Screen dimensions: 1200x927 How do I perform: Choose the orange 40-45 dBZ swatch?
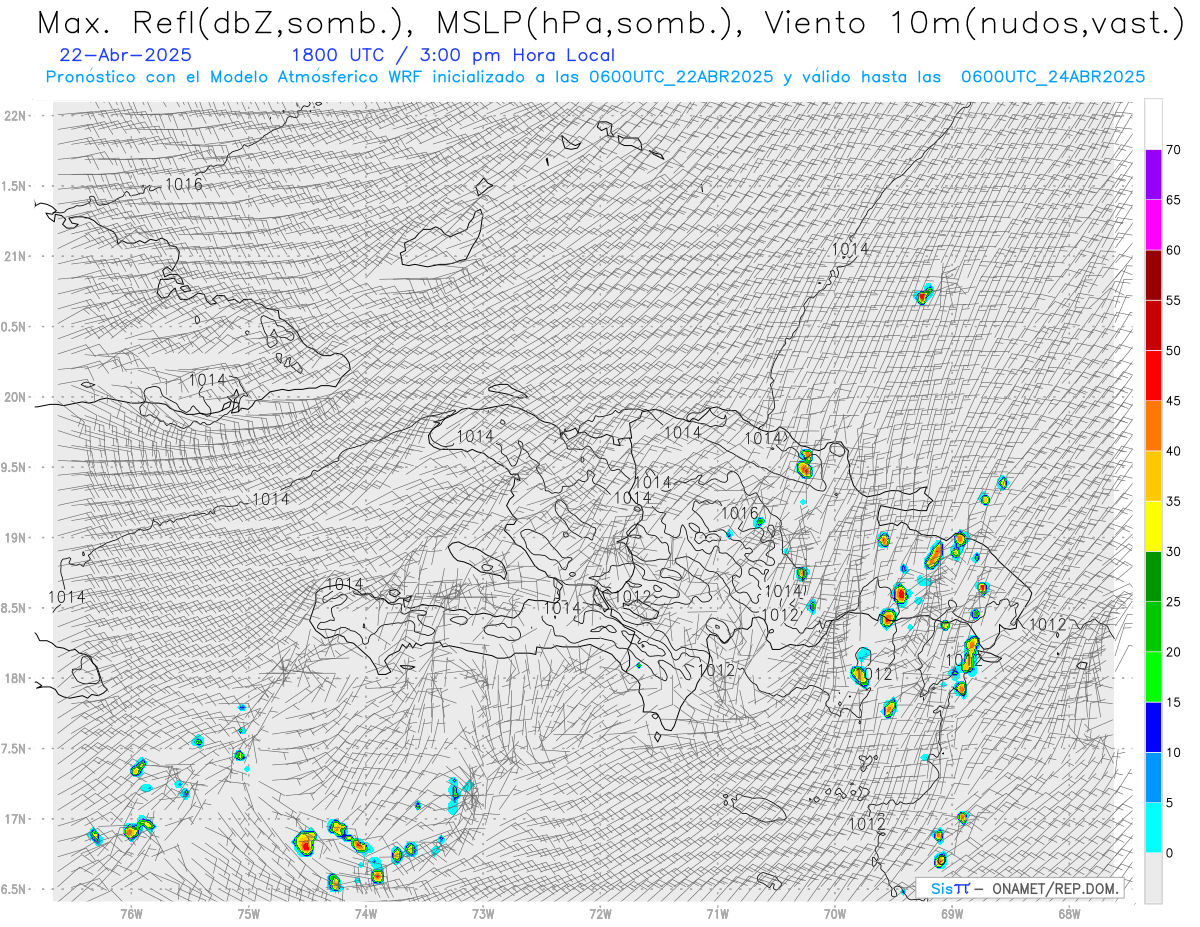click(1153, 426)
